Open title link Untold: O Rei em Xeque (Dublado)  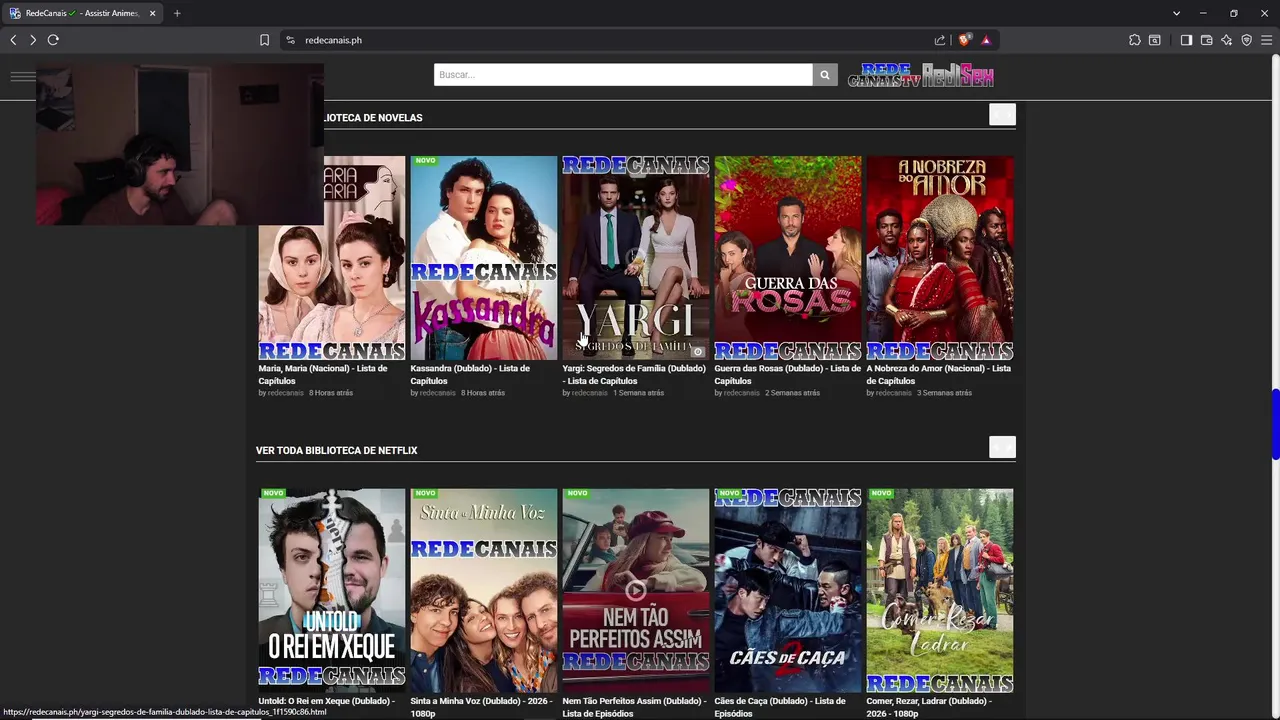[x=327, y=701]
